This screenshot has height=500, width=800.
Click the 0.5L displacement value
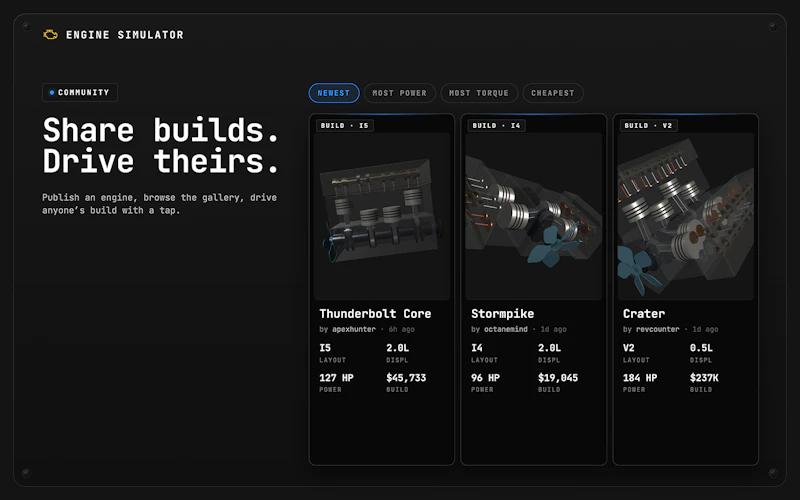coord(701,348)
